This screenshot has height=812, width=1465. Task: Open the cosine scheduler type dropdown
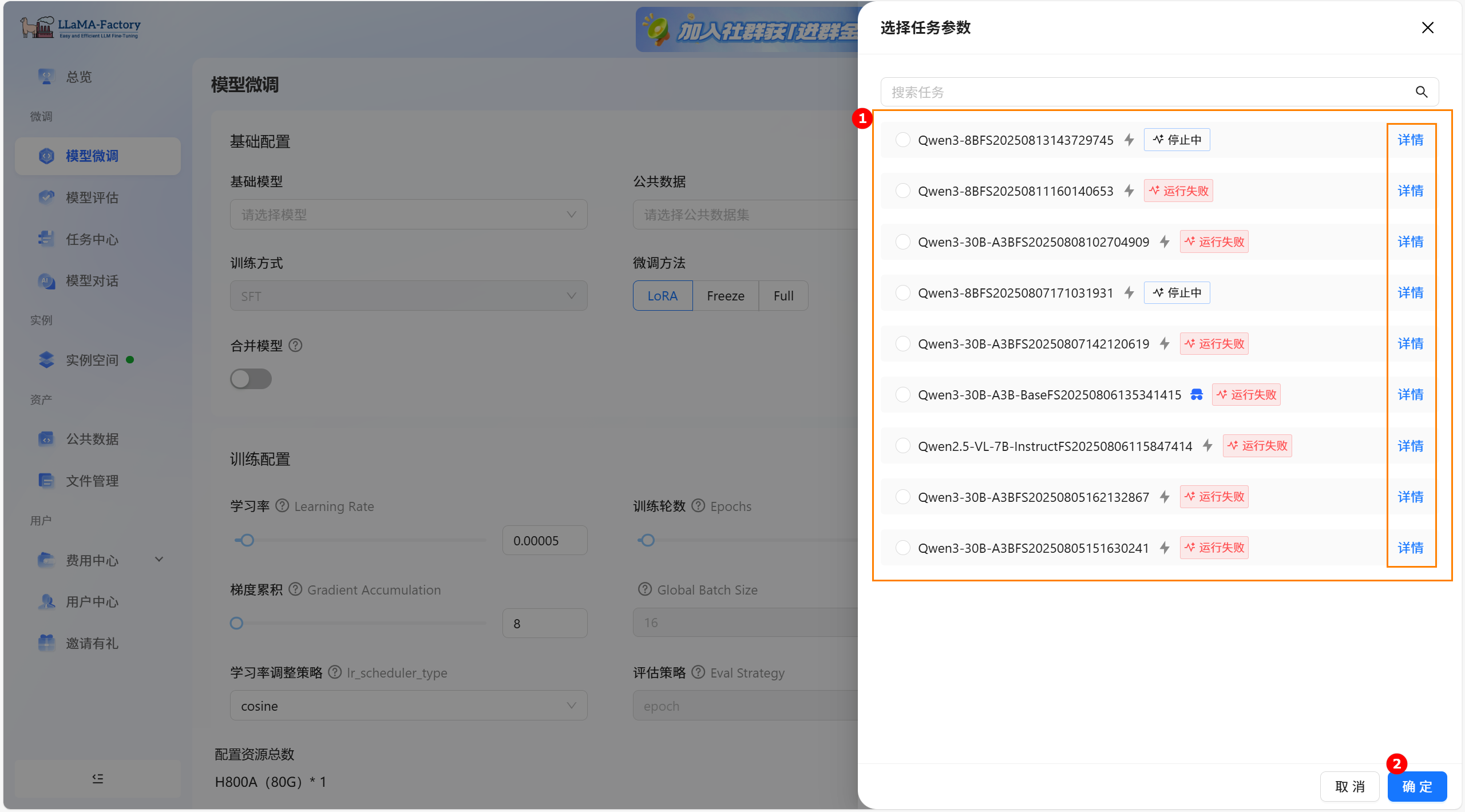tap(408, 706)
